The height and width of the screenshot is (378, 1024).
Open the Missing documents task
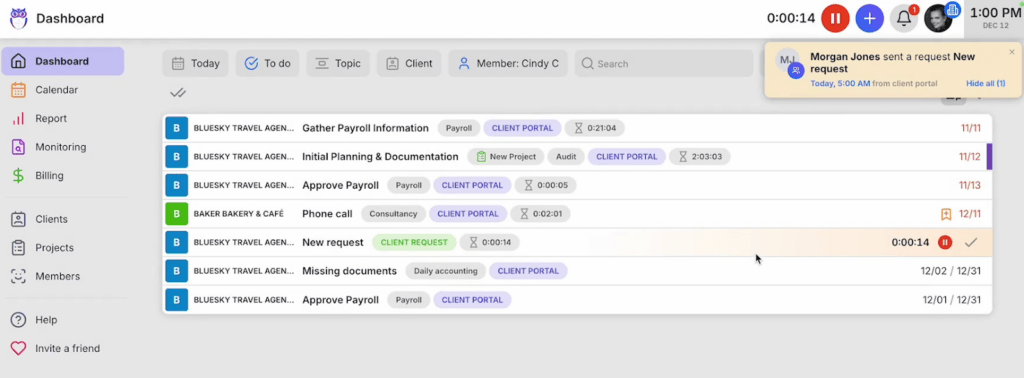pyautogui.click(x=349, y=271)
